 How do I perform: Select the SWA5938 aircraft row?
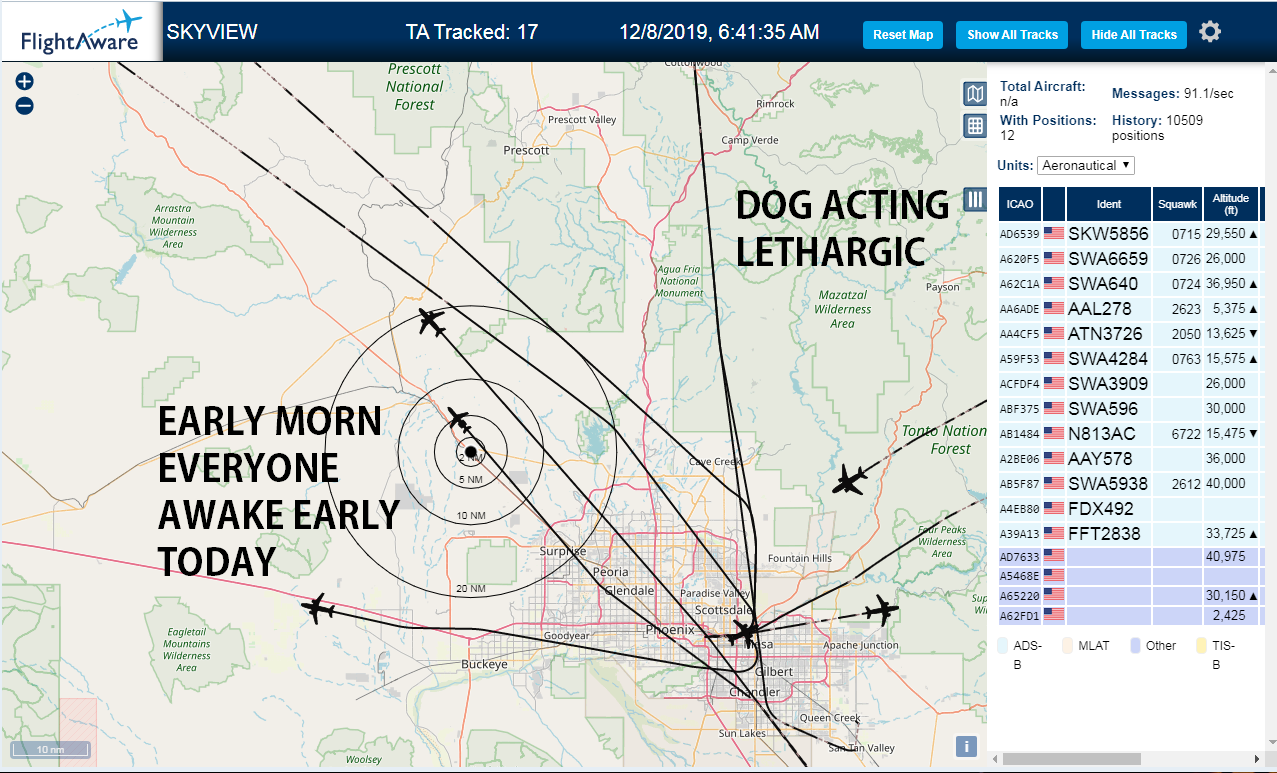coord(1131,484)
